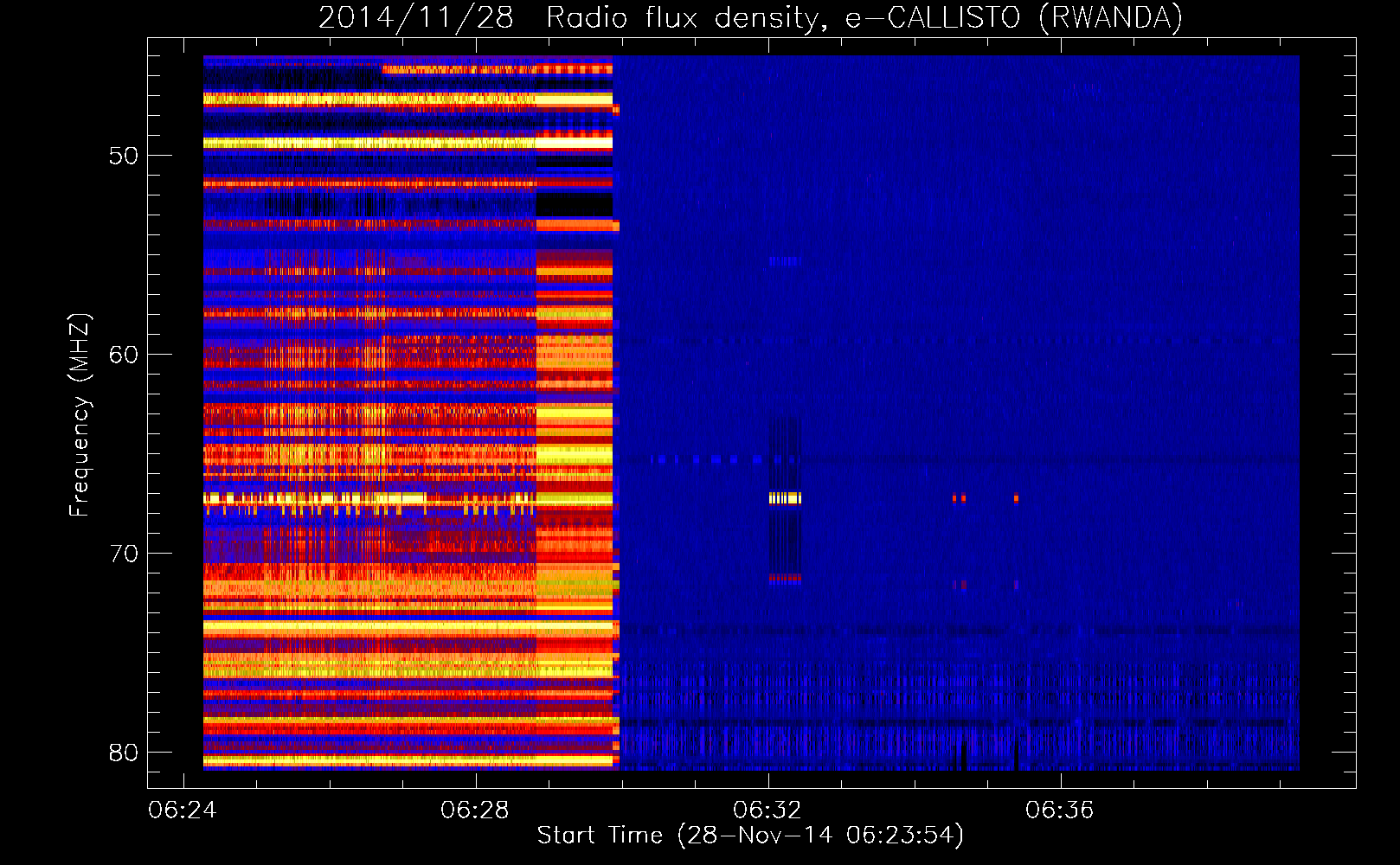Image resolution: width=1400 pixels, height=865 pixels.
Task: Click the 50 MHz frequency tick label
Action: click(x=124, y=156)
